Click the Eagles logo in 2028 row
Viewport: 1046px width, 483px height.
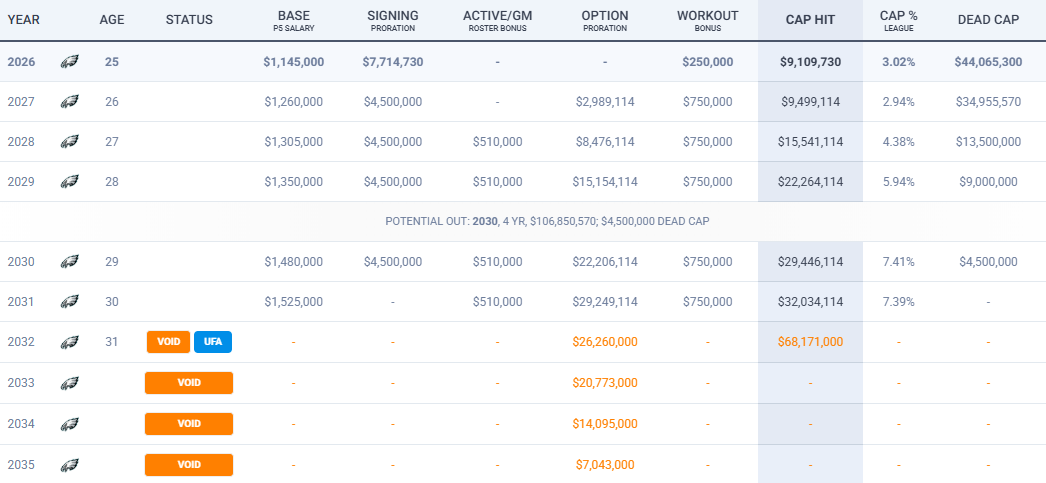click(69, 142)
